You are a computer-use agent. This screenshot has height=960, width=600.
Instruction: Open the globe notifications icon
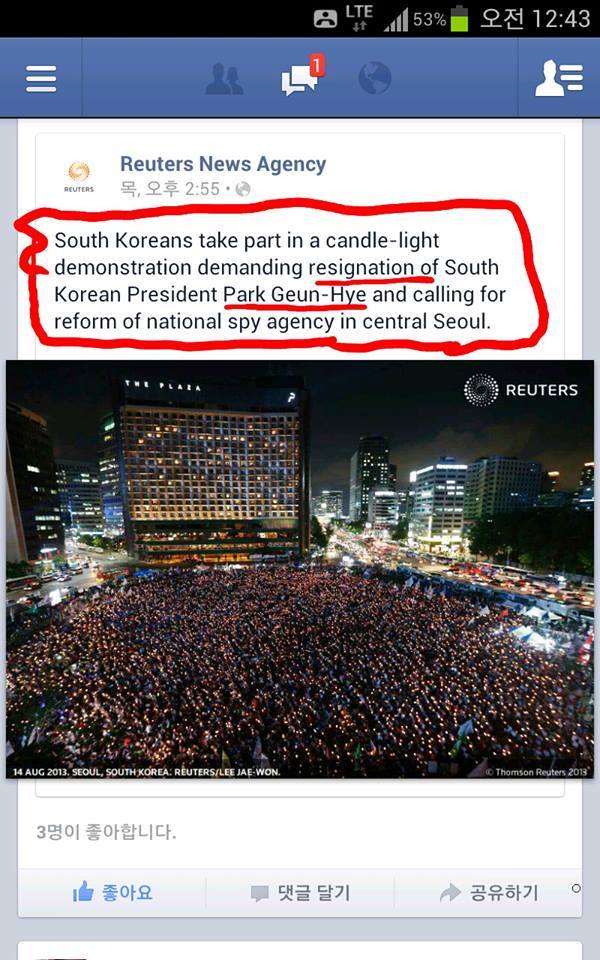(x=374, y=78)
